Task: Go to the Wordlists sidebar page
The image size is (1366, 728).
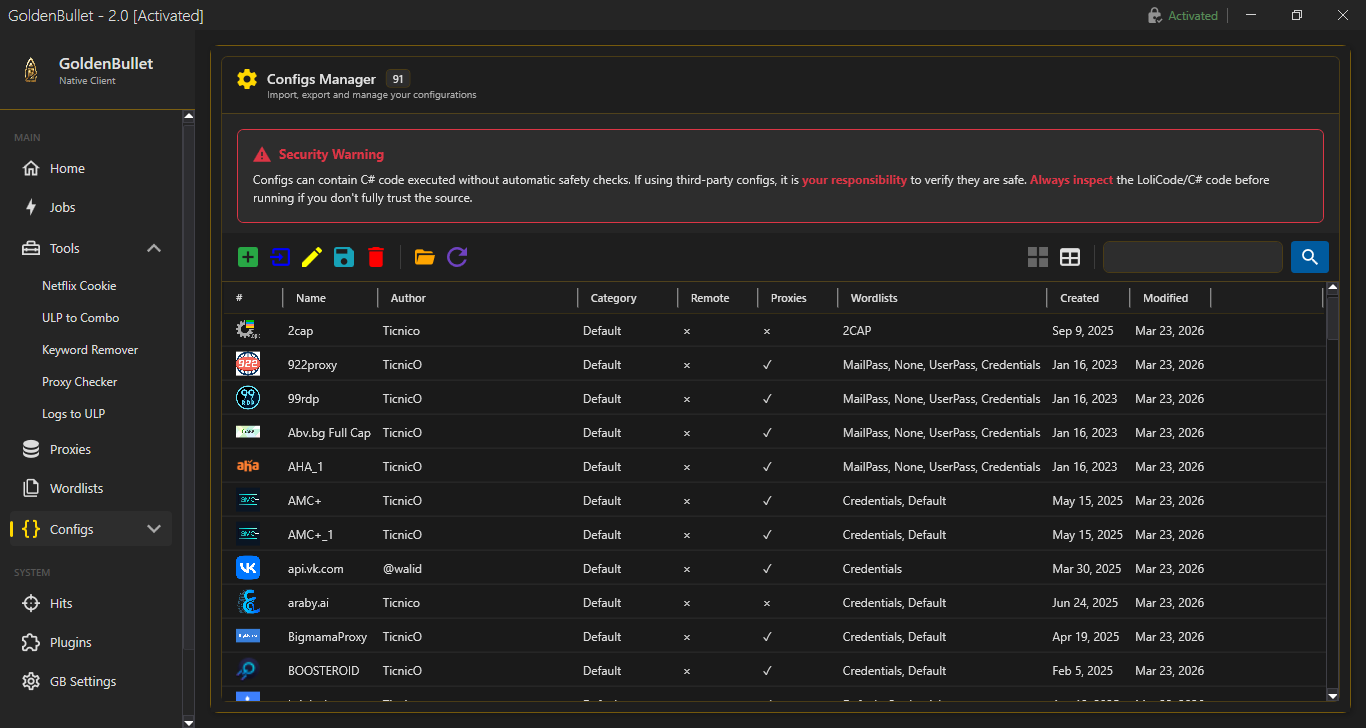Action: [x=76, y=489]
